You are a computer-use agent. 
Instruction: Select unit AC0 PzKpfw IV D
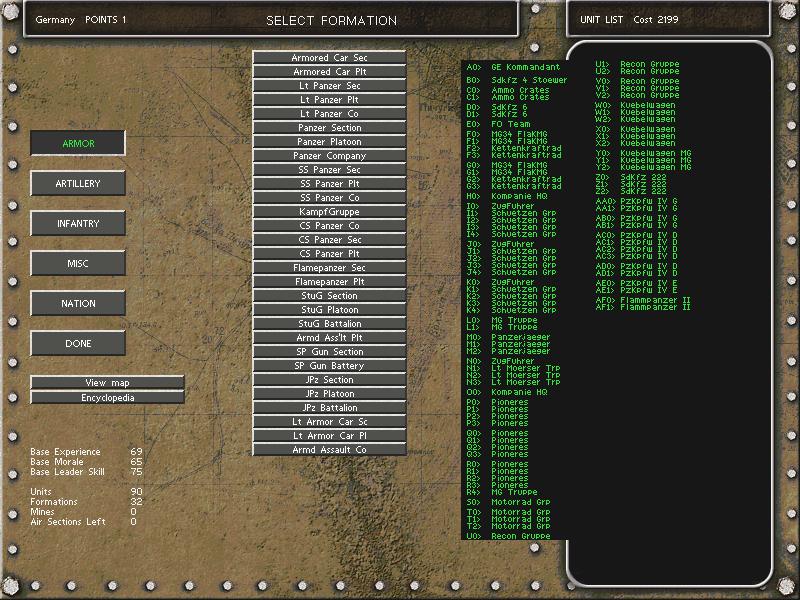pyautogui.click(x=637, y=235)
